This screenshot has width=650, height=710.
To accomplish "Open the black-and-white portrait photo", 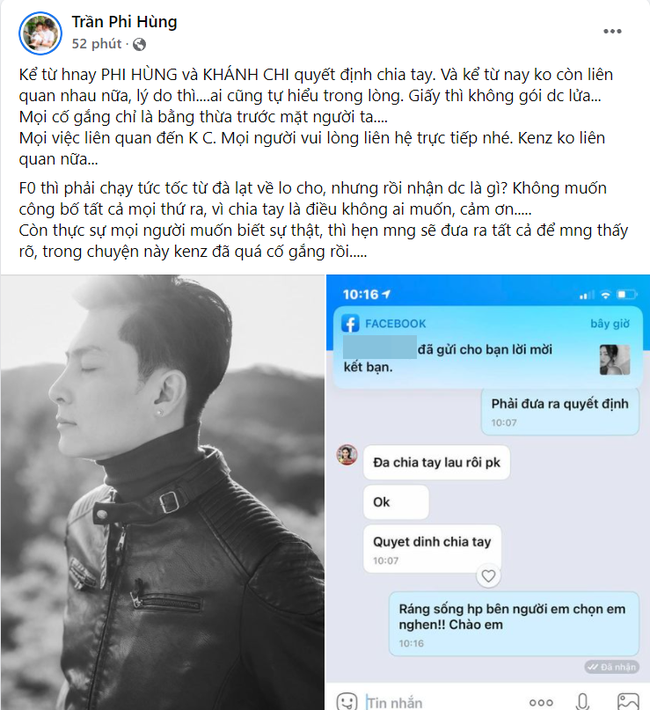I will tap(162, 492).
